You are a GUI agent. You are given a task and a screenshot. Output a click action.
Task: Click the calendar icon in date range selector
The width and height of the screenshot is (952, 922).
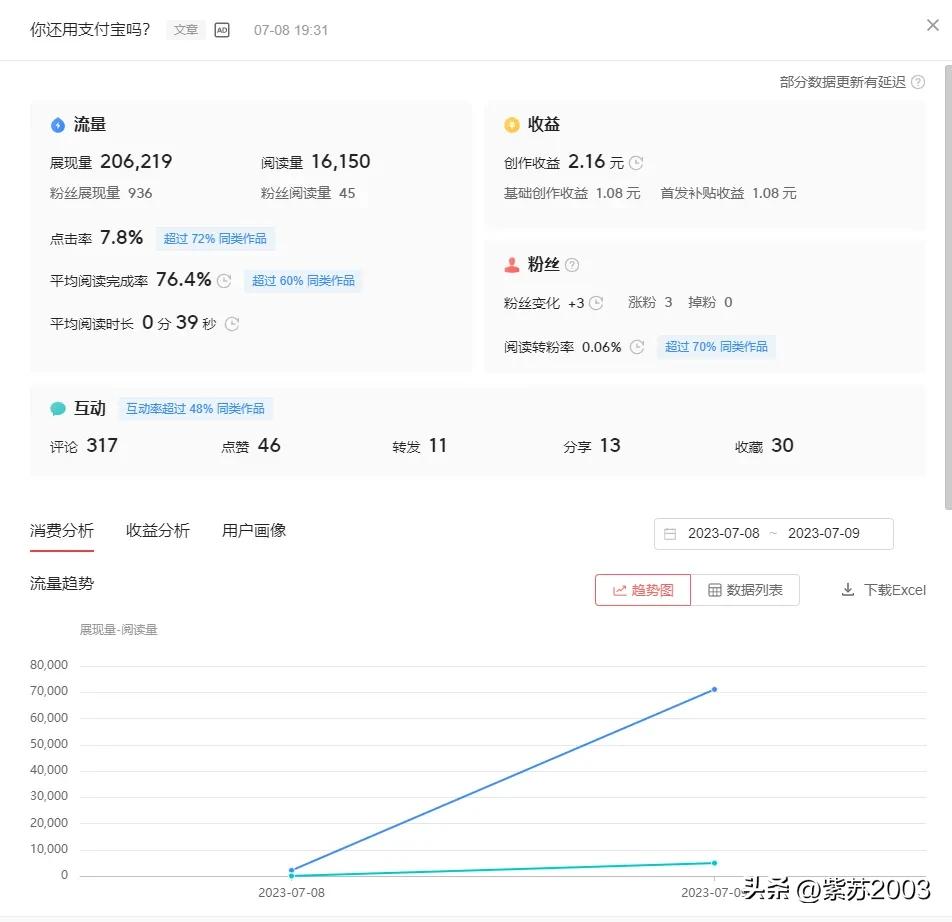669,533
